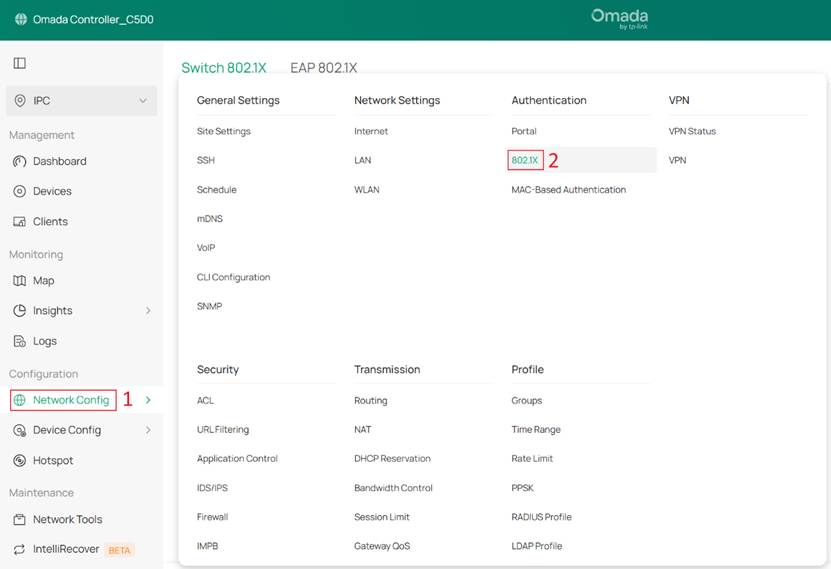831x569 pixels.
Task: Click the Hotspot icon in sidebar
Action: [19, 460]
